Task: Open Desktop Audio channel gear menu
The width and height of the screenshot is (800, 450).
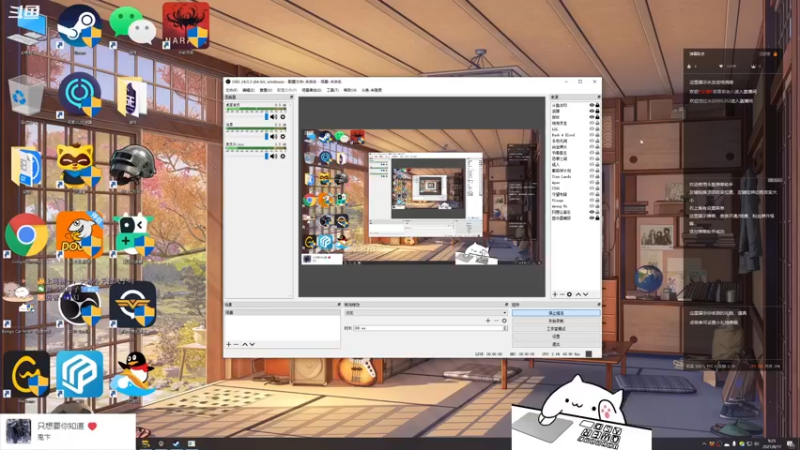Action: tap(283, 117)
